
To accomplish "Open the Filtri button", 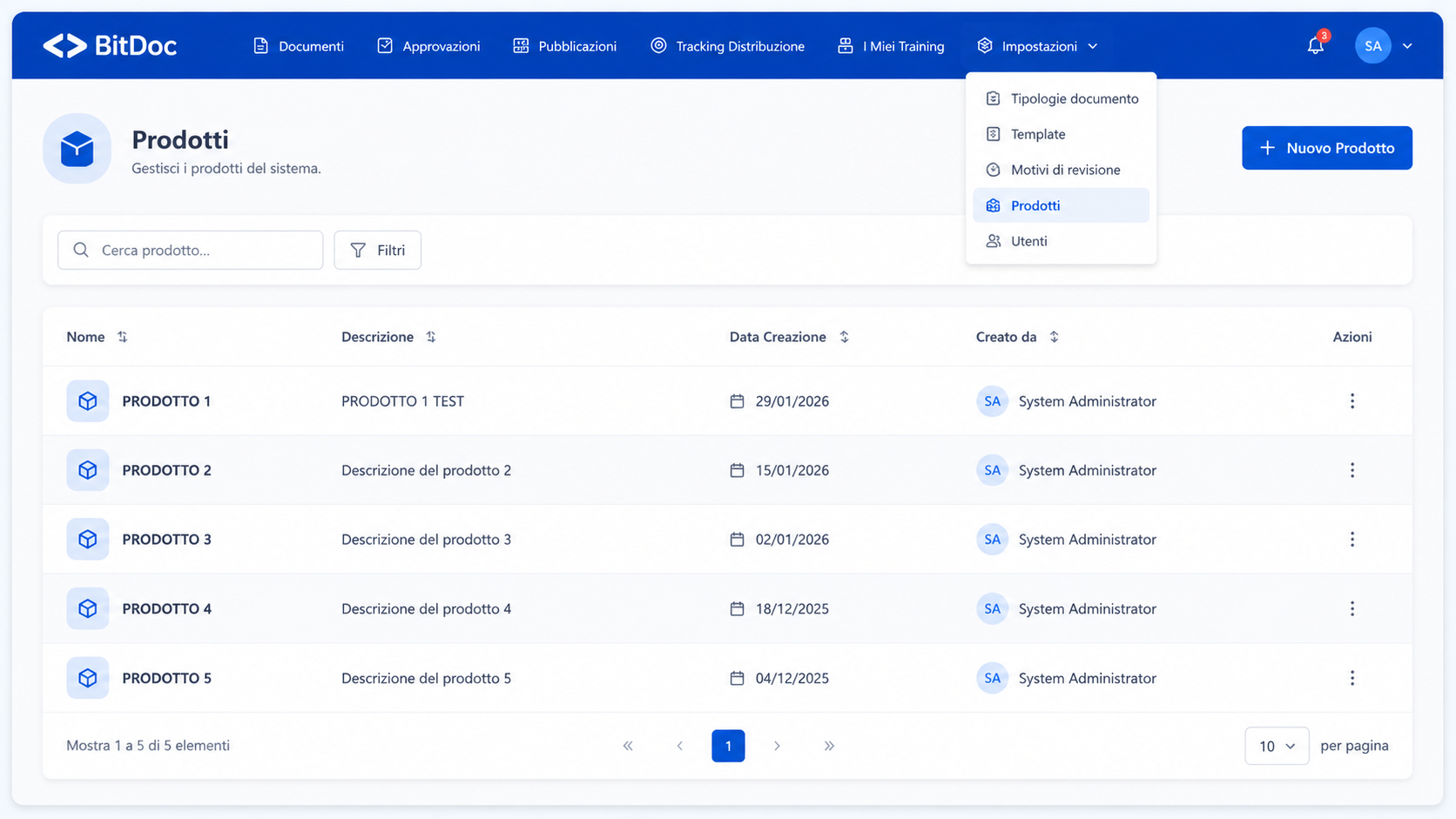I will point(378,250).
